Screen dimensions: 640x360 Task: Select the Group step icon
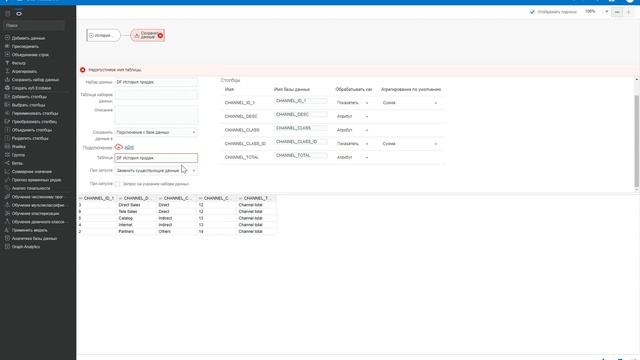[x=7, y=155]
